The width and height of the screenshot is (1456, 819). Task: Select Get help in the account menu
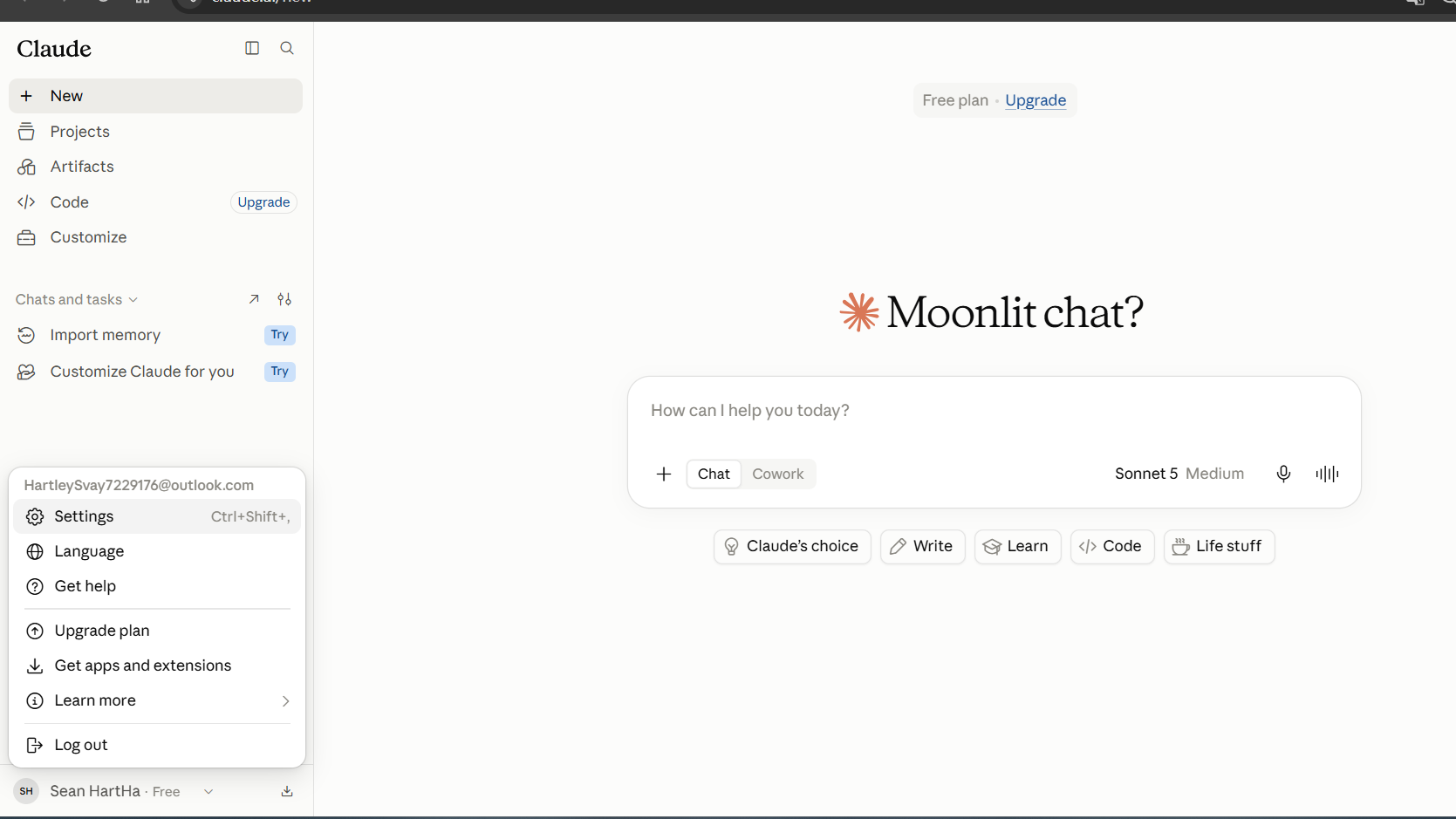pos(157,586)
